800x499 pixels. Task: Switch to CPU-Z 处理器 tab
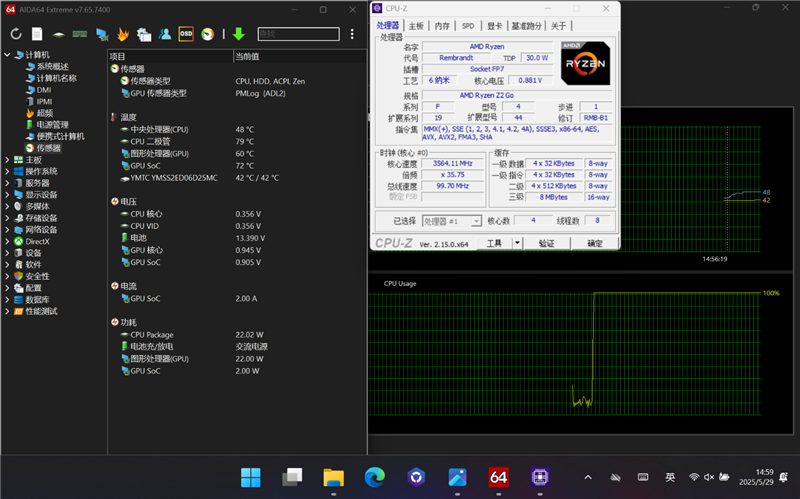[x=388, y=26]
